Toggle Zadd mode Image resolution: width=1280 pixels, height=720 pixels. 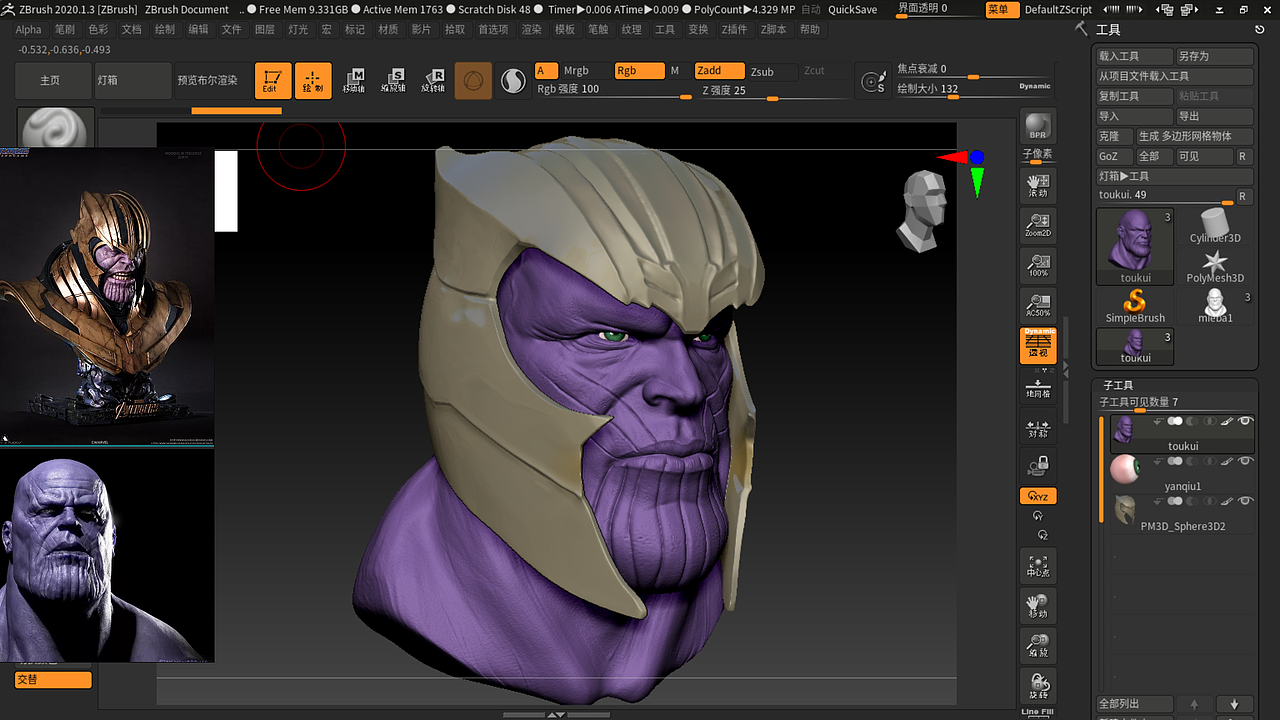pos(720,71)
